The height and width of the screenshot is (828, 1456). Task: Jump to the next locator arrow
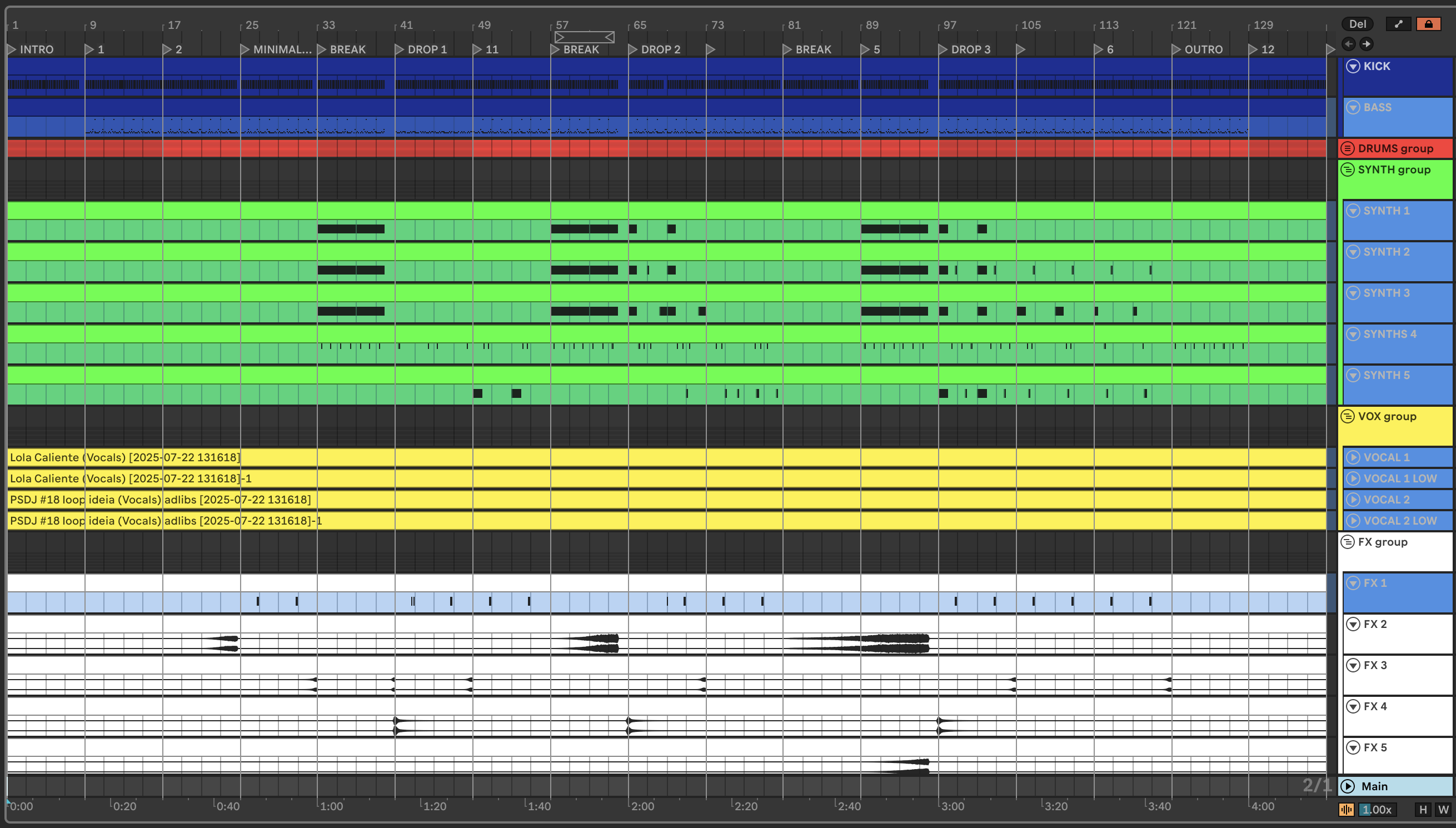click(1366, 44)
